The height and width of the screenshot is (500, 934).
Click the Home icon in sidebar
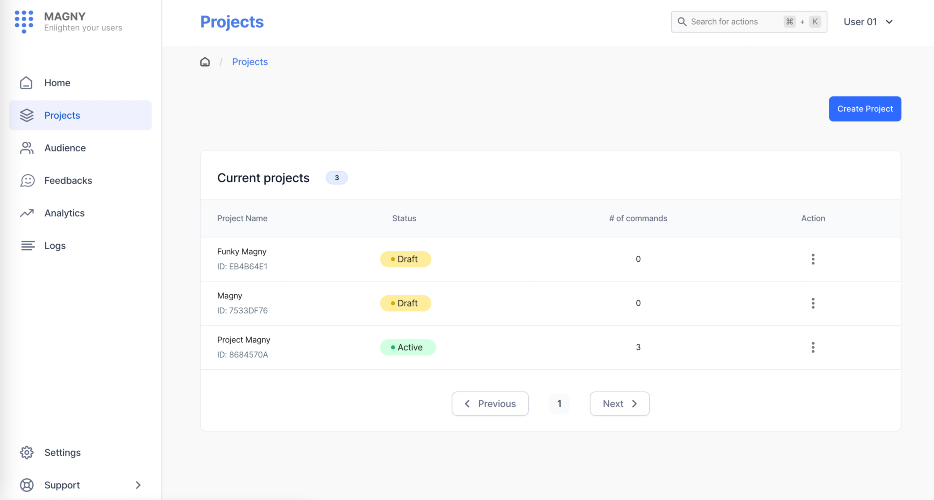[x=27, y=83]
